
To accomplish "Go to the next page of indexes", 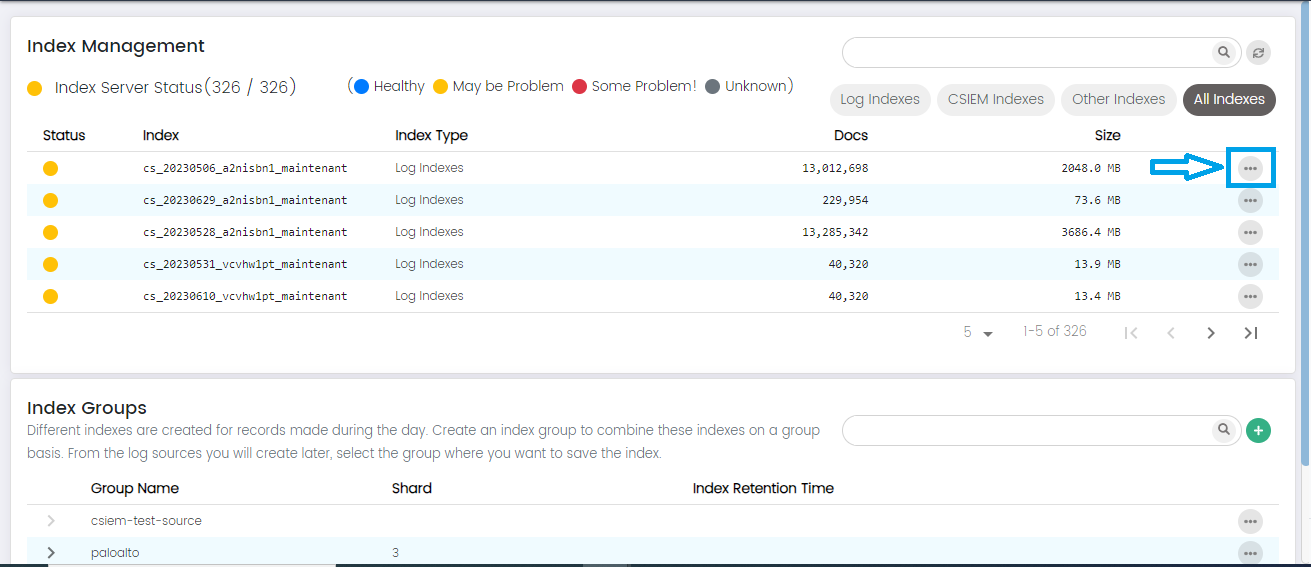I will coord(1211,333).
